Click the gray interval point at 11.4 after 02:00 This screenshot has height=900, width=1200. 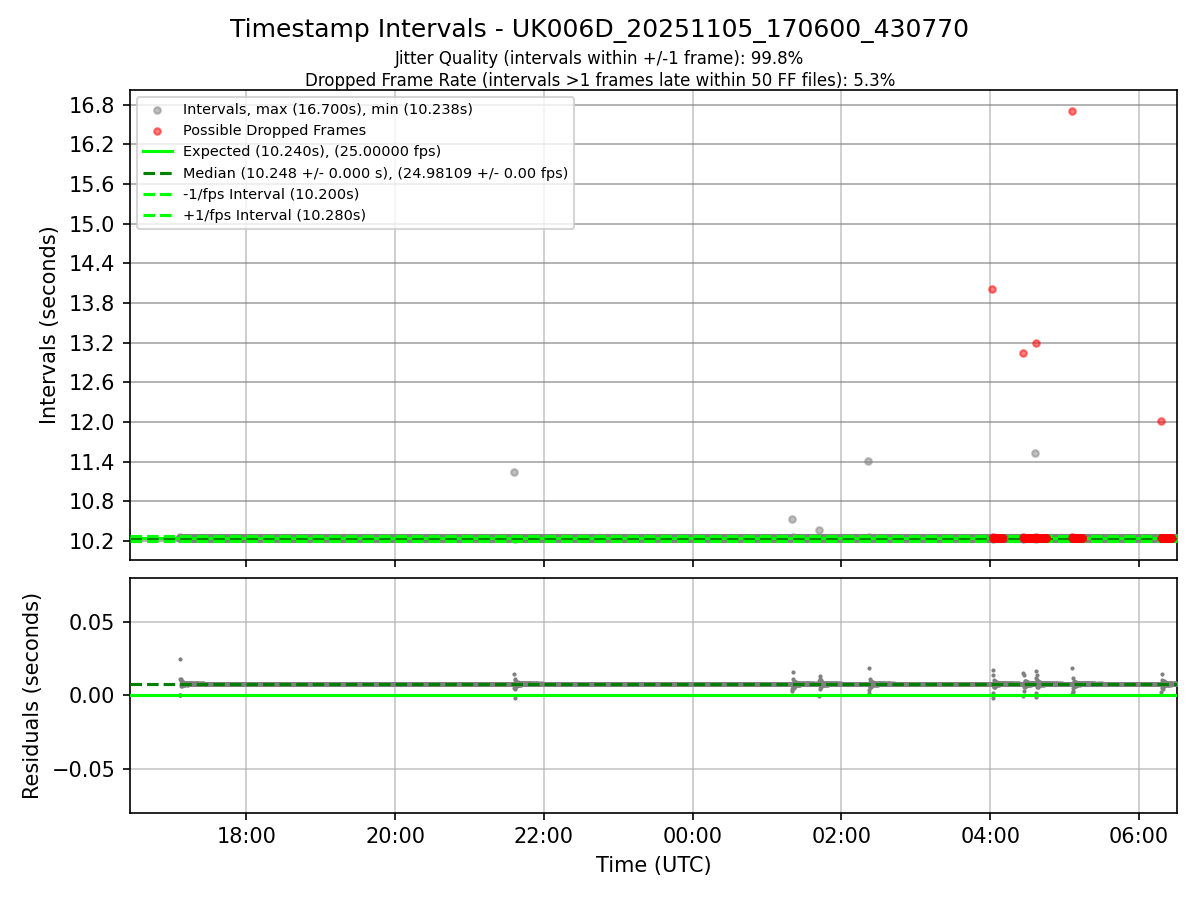click(x=868, y=461)
